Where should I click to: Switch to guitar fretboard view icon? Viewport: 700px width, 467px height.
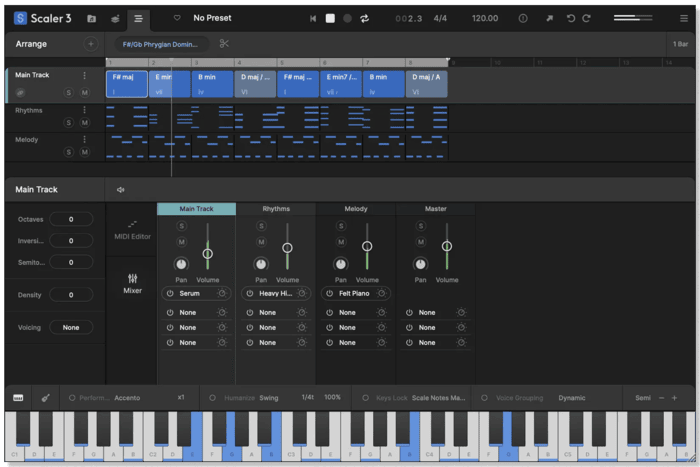(x=46, y=397)
